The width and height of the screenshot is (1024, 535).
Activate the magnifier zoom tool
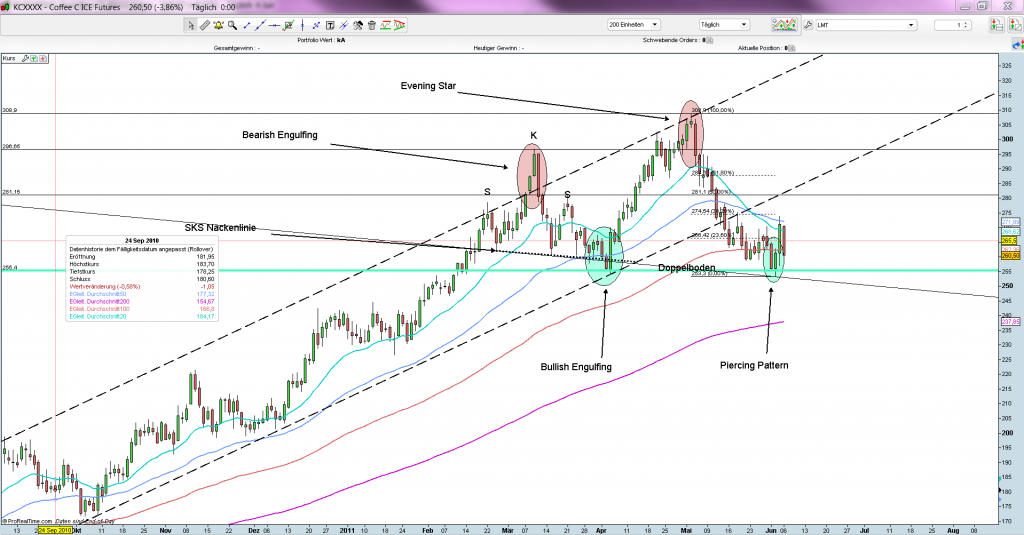click(231, 25)
